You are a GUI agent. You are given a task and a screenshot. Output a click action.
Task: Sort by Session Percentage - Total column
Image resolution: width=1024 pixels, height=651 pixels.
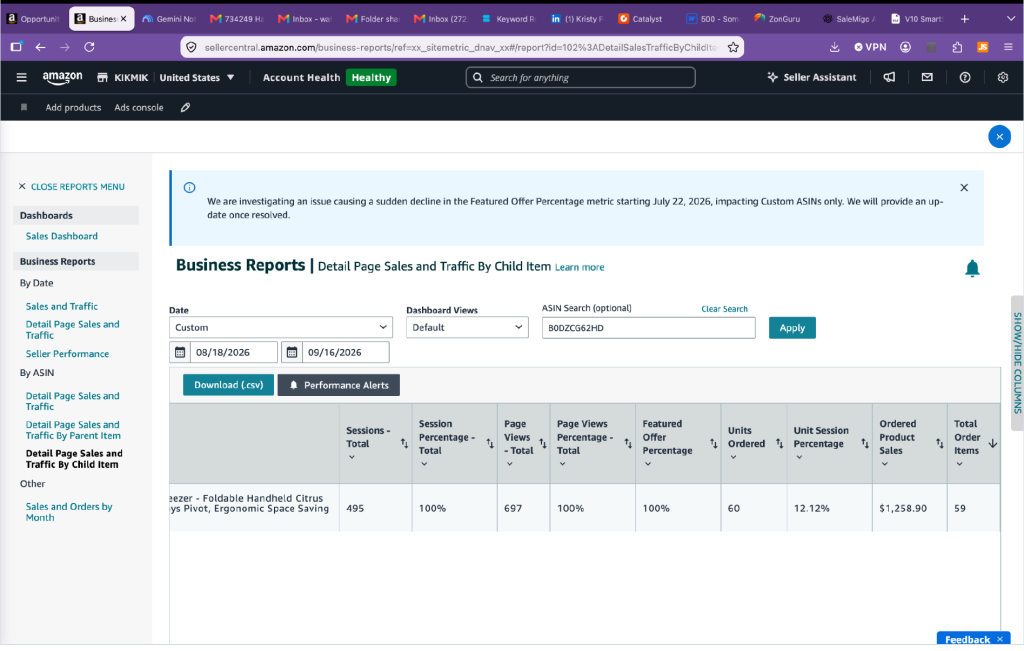490,443
